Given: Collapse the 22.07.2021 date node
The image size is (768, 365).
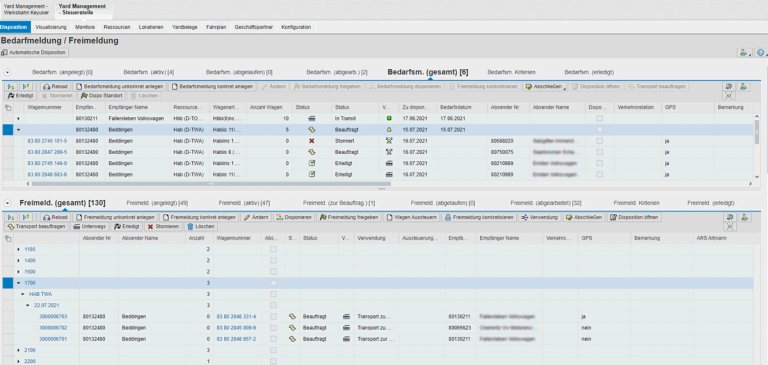Looking at the screenshot, I should point(28,305).
